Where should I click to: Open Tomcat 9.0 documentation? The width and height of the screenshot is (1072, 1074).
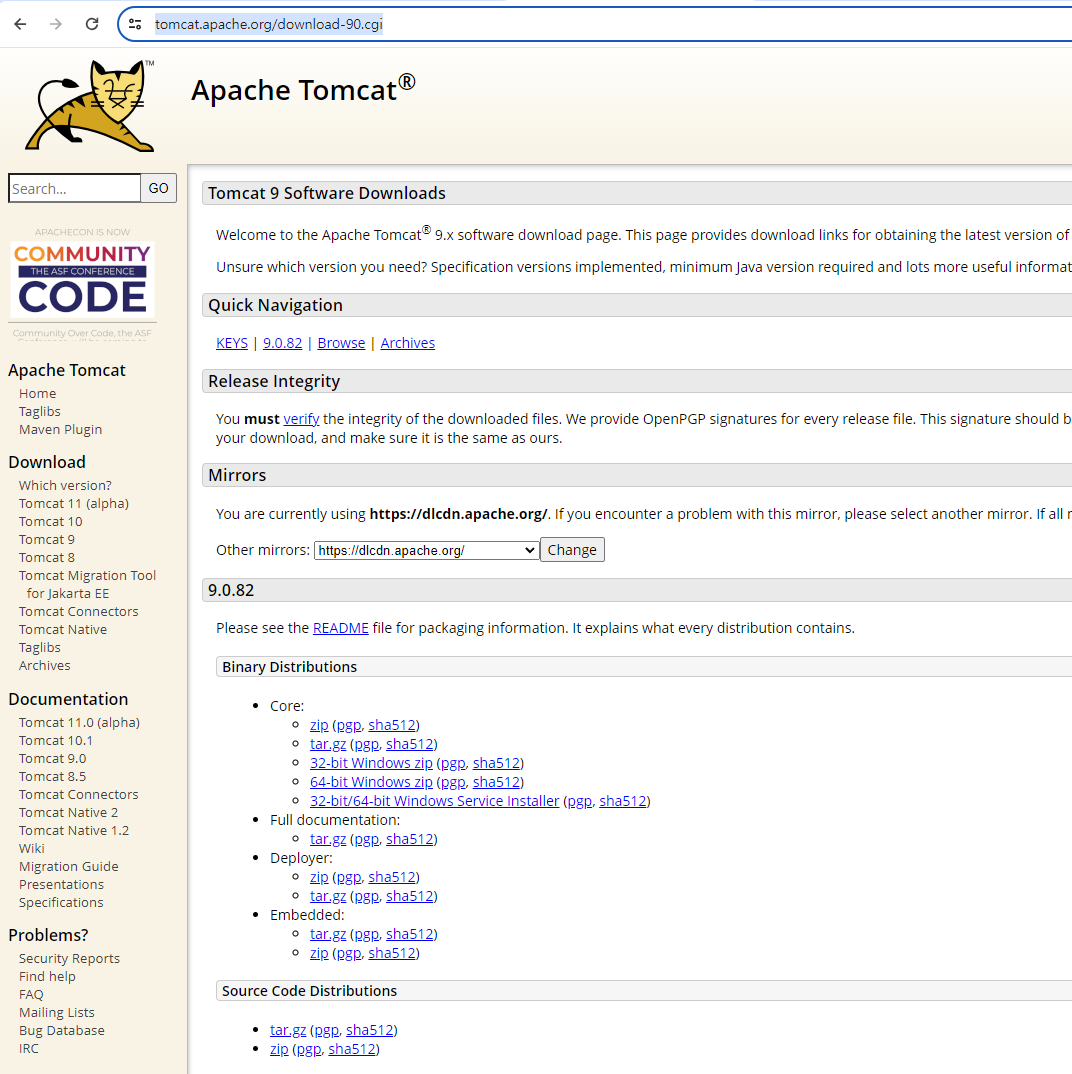pyautogui.click(x=53, y=758)
